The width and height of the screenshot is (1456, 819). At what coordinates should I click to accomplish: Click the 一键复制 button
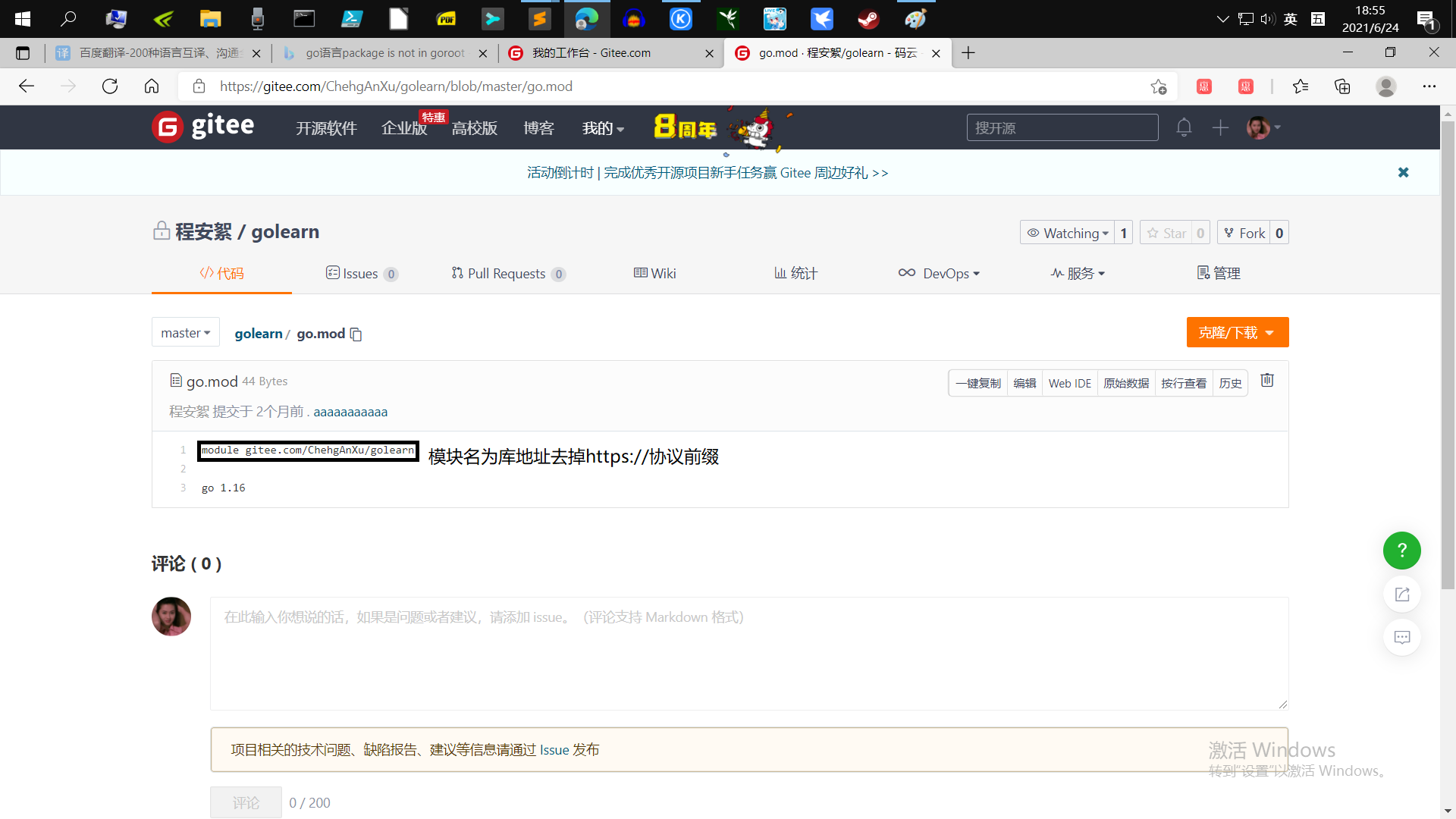coord(977,384)
